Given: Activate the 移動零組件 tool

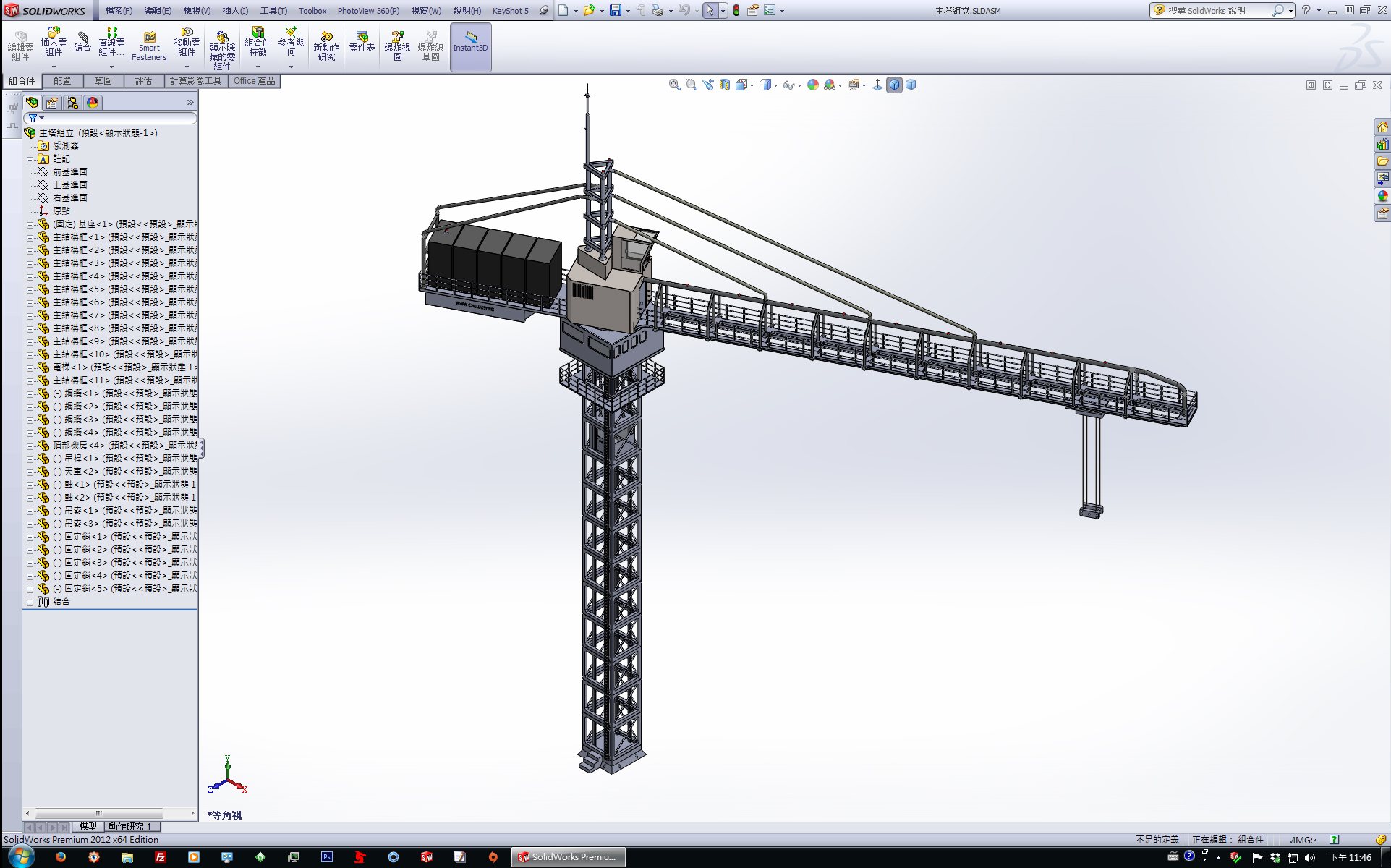Looking at the screenshot, I should click(x=187, y=45).
